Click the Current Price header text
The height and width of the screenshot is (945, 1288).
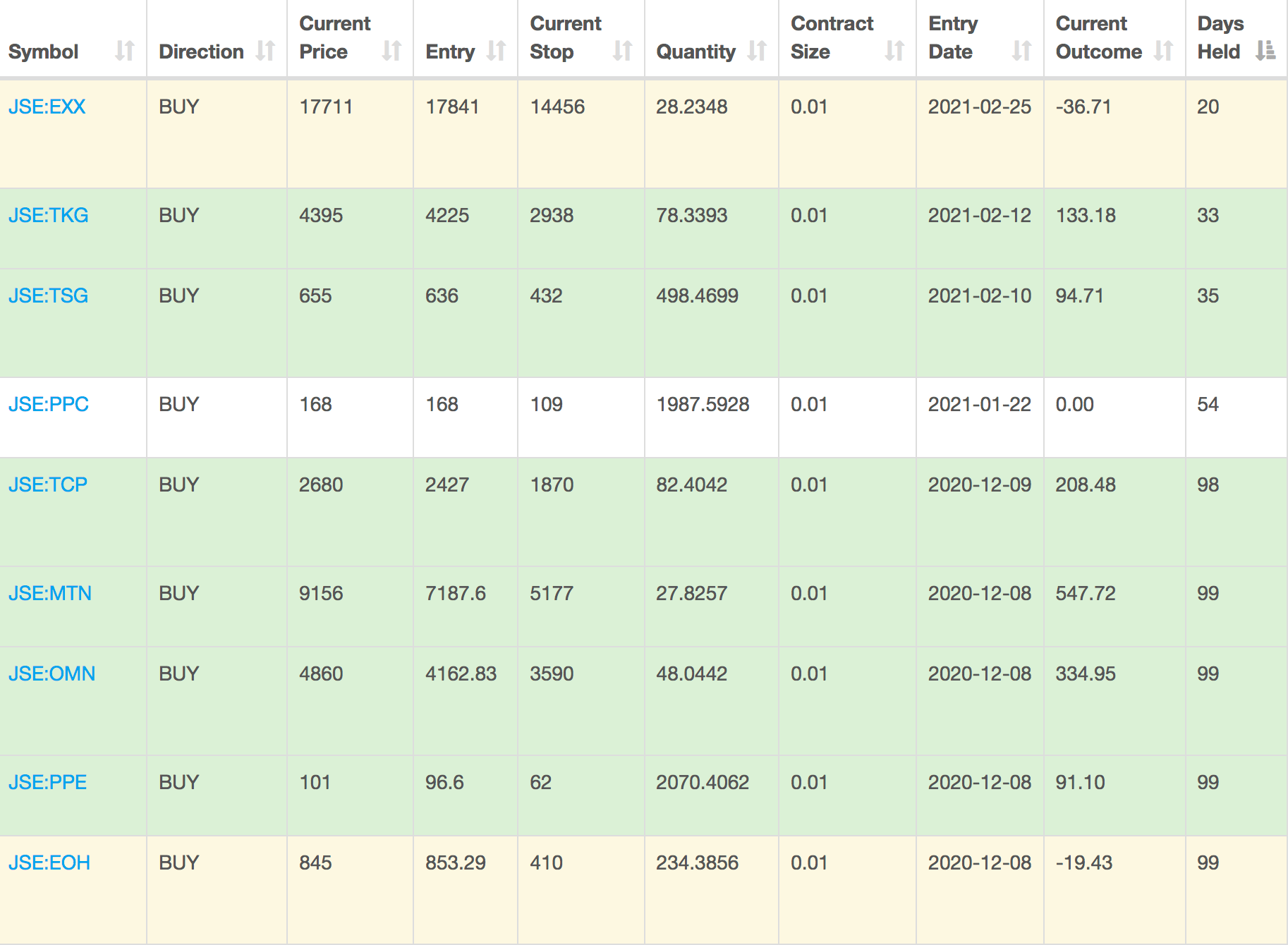(334, 37)
